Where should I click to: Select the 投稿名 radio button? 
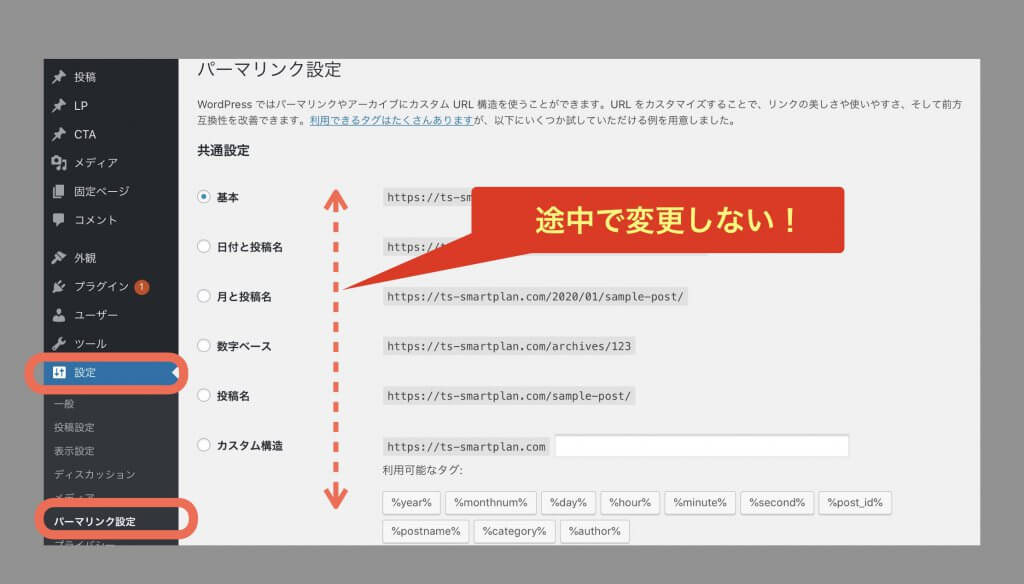tap(204, 395)
